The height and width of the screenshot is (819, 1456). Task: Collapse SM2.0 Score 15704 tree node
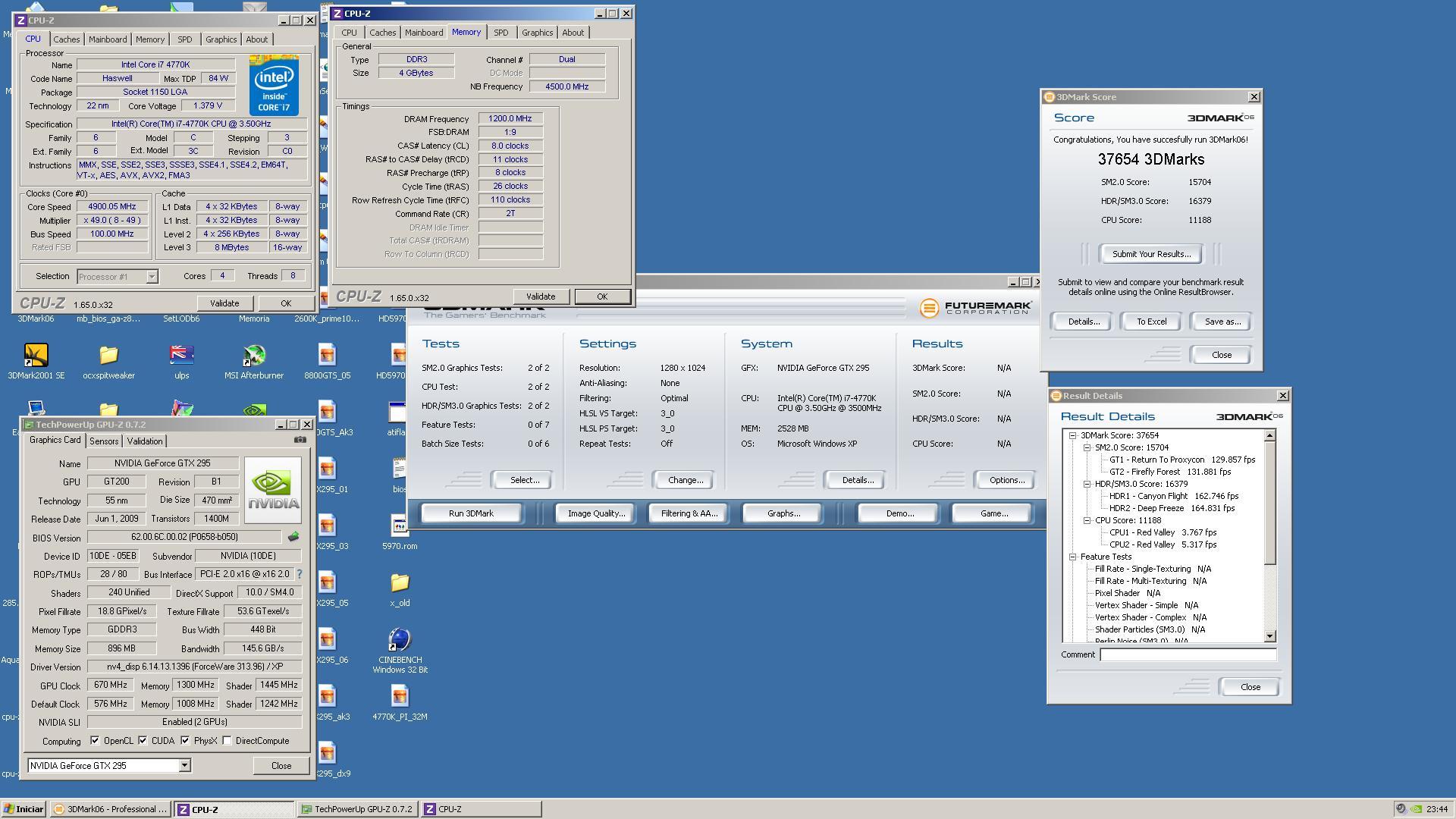pyautogui.click(x=1087, y=447)
